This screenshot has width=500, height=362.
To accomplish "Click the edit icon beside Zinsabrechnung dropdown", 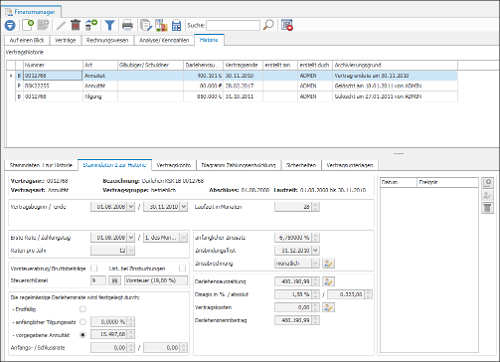I will [x=328, y=263].
